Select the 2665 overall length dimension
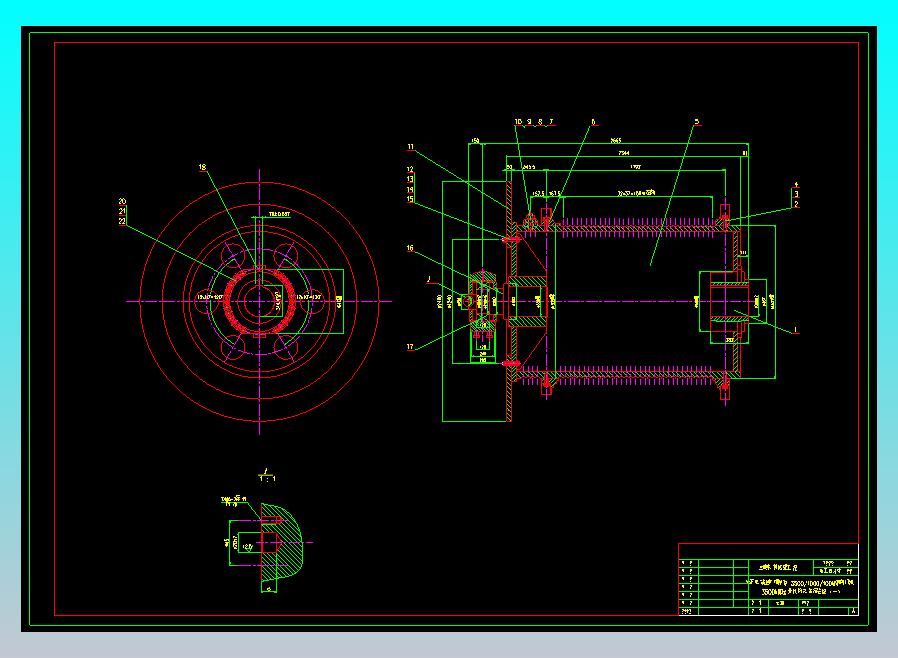This screenshot has width=898, height=658. tap(615, 140)
